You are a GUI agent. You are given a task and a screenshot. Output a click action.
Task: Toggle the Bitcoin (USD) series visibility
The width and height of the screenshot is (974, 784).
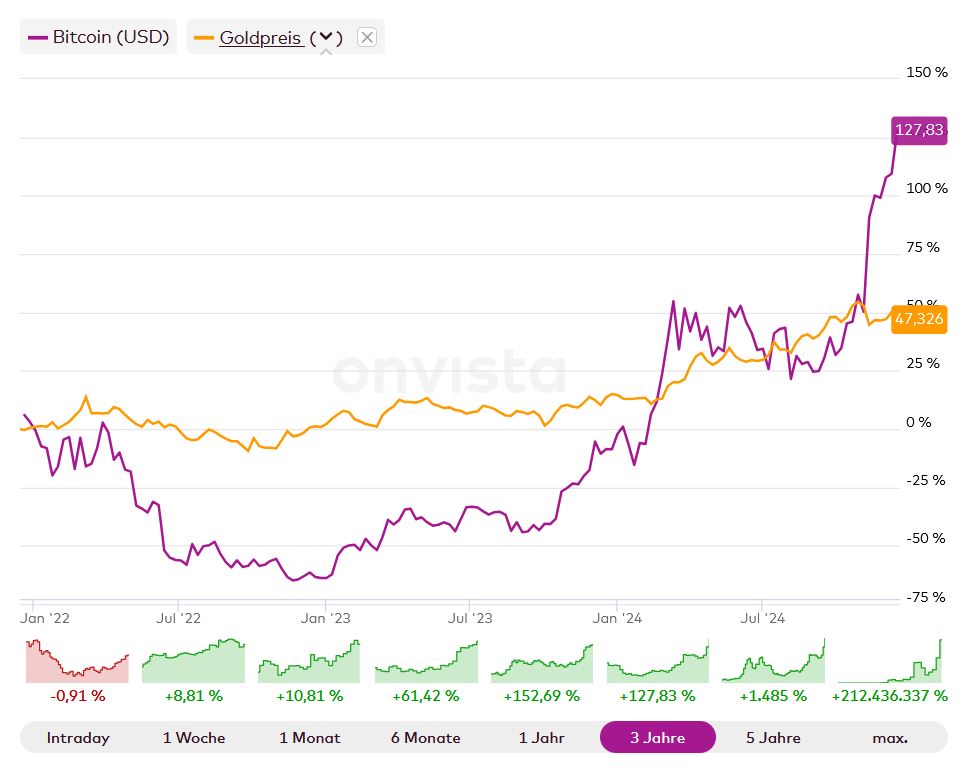point(97,36)
